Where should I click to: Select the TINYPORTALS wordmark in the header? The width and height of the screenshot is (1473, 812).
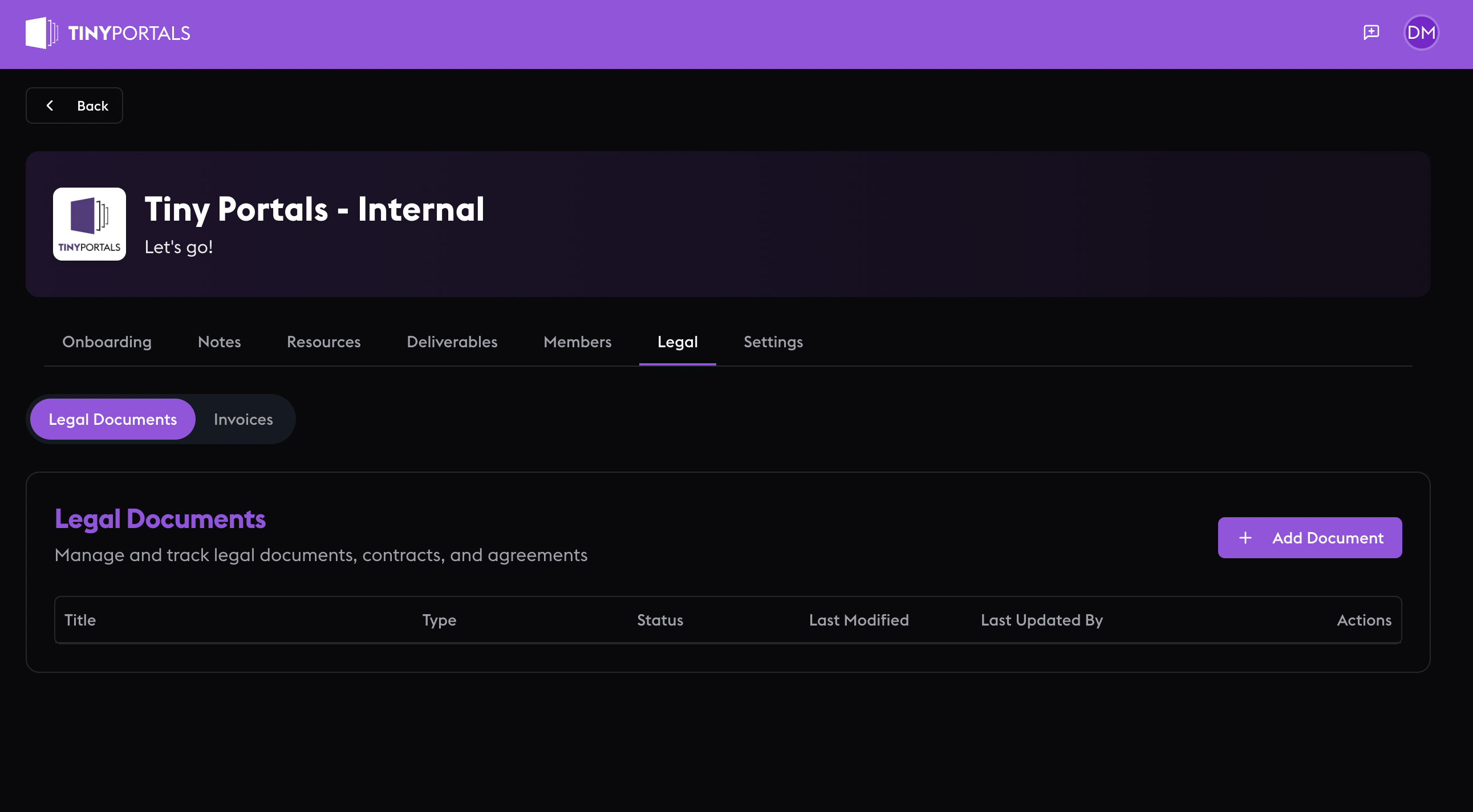point(129,33)
